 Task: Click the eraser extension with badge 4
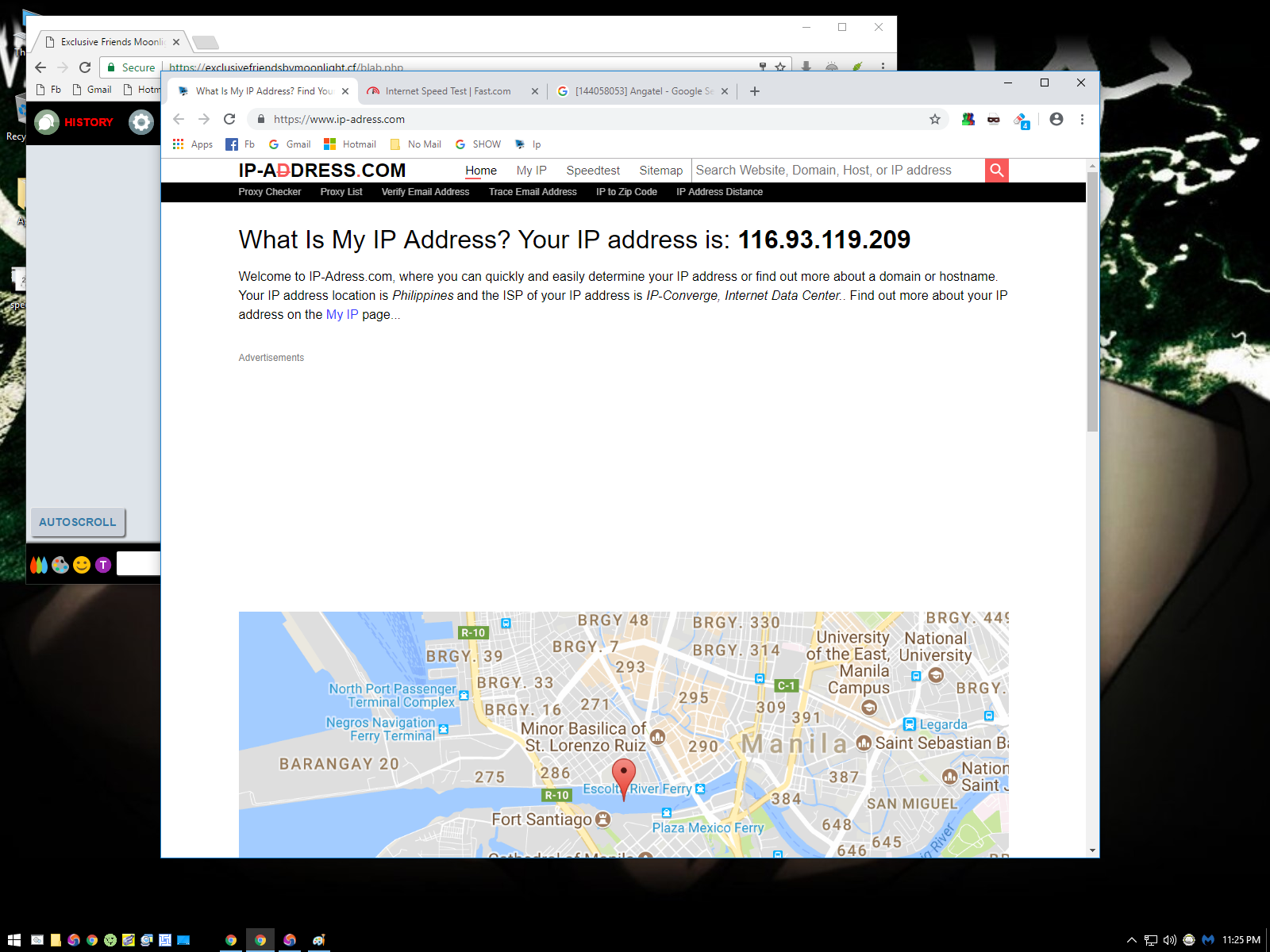tap(1021, 120)
